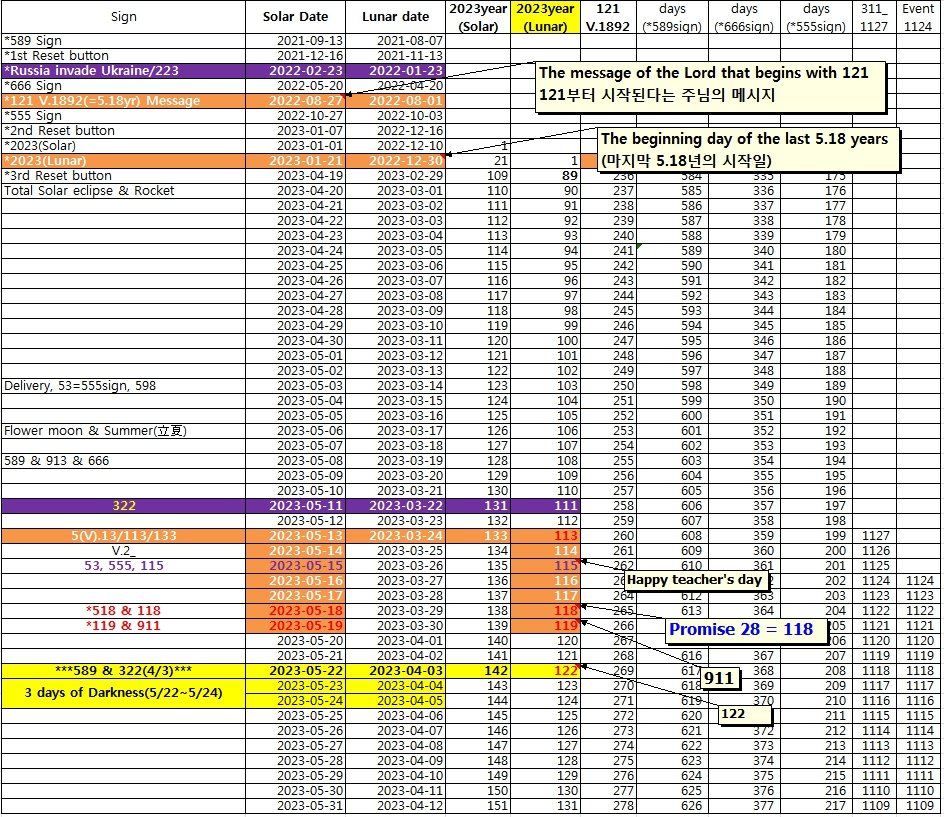The height and width of the screenshot is (817, 944).
Task: Click the purple Russia invade Ukraine/223 cell
Action: point(123,70)
